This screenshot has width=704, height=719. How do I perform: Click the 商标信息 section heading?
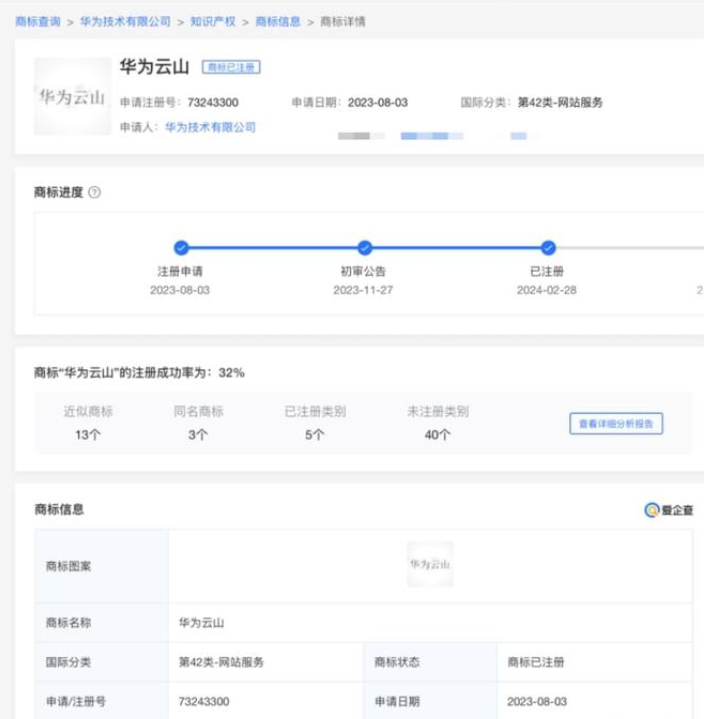(x=59, y=509)
